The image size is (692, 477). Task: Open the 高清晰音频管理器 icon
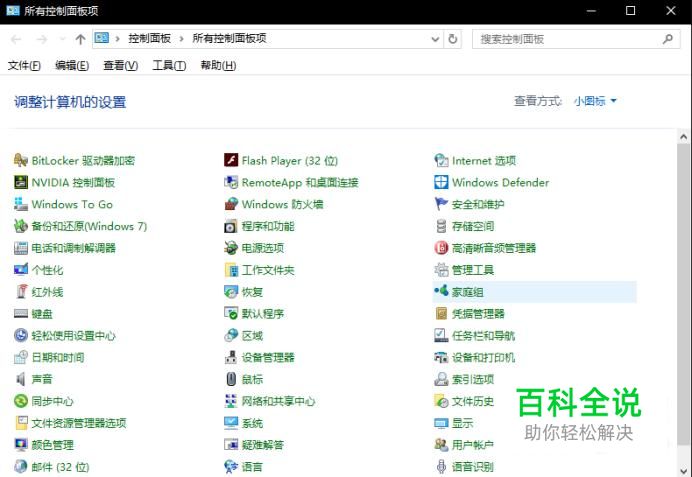coord(441,248)
